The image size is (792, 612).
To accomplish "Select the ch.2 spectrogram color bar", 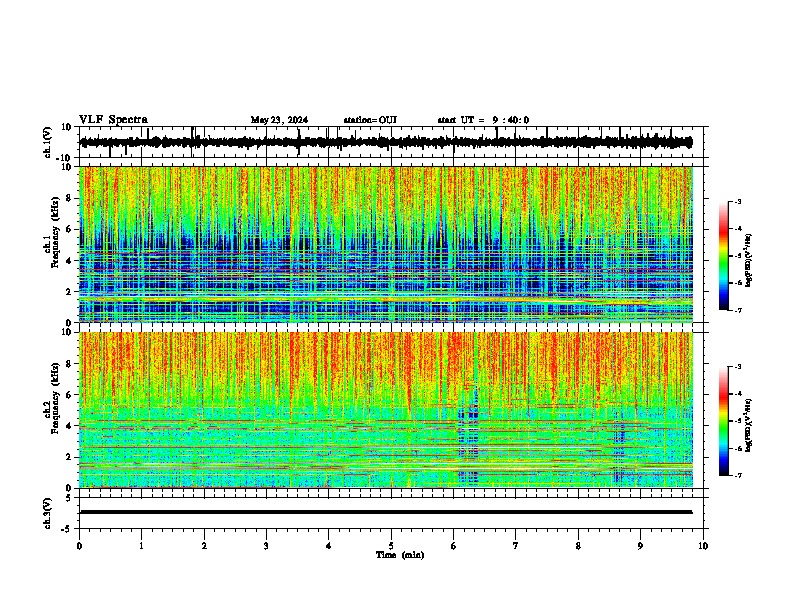I will [724, 421].
